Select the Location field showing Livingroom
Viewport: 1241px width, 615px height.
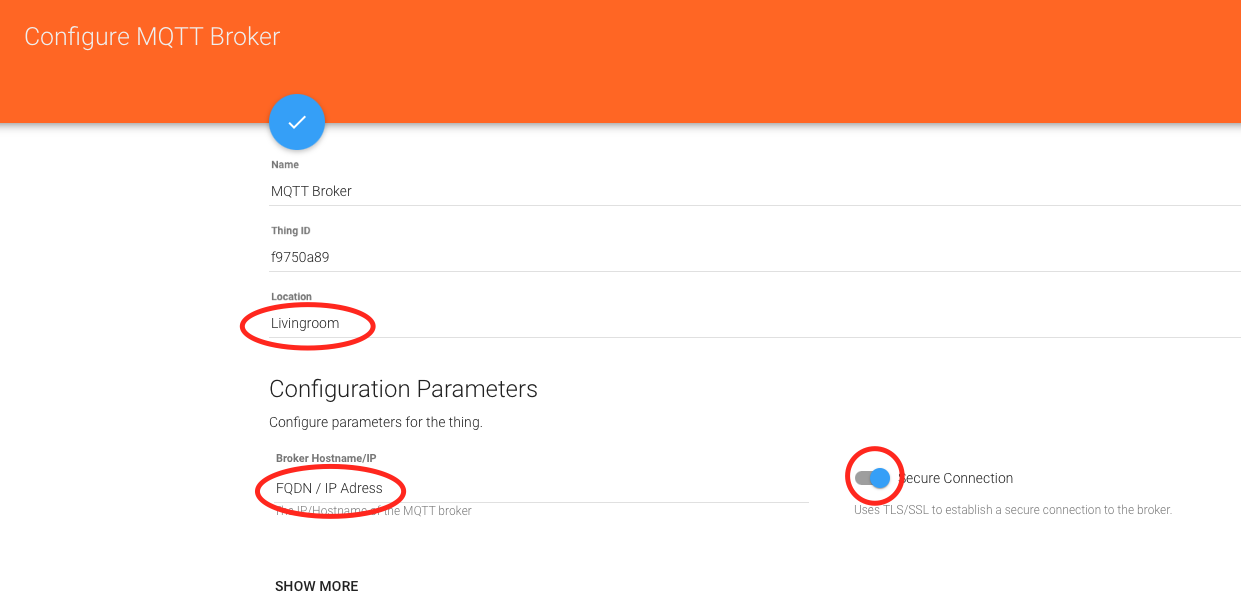(x=756, y=323)
